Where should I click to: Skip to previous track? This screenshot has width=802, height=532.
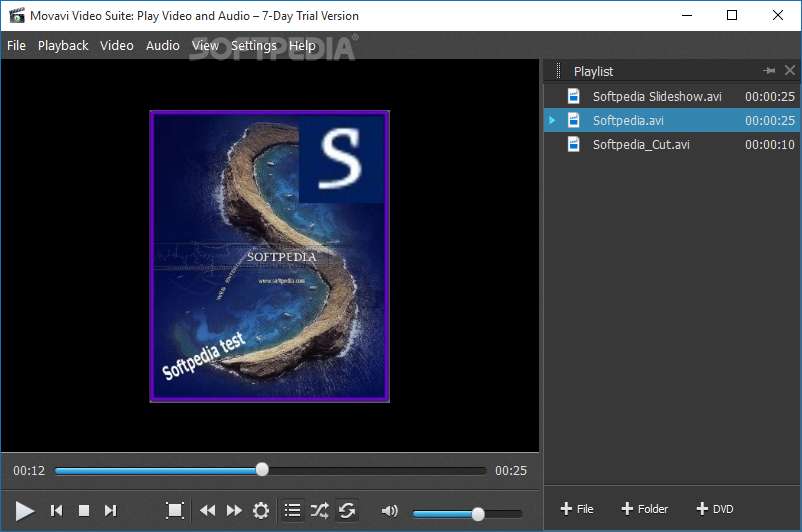[x=56, y=511]
